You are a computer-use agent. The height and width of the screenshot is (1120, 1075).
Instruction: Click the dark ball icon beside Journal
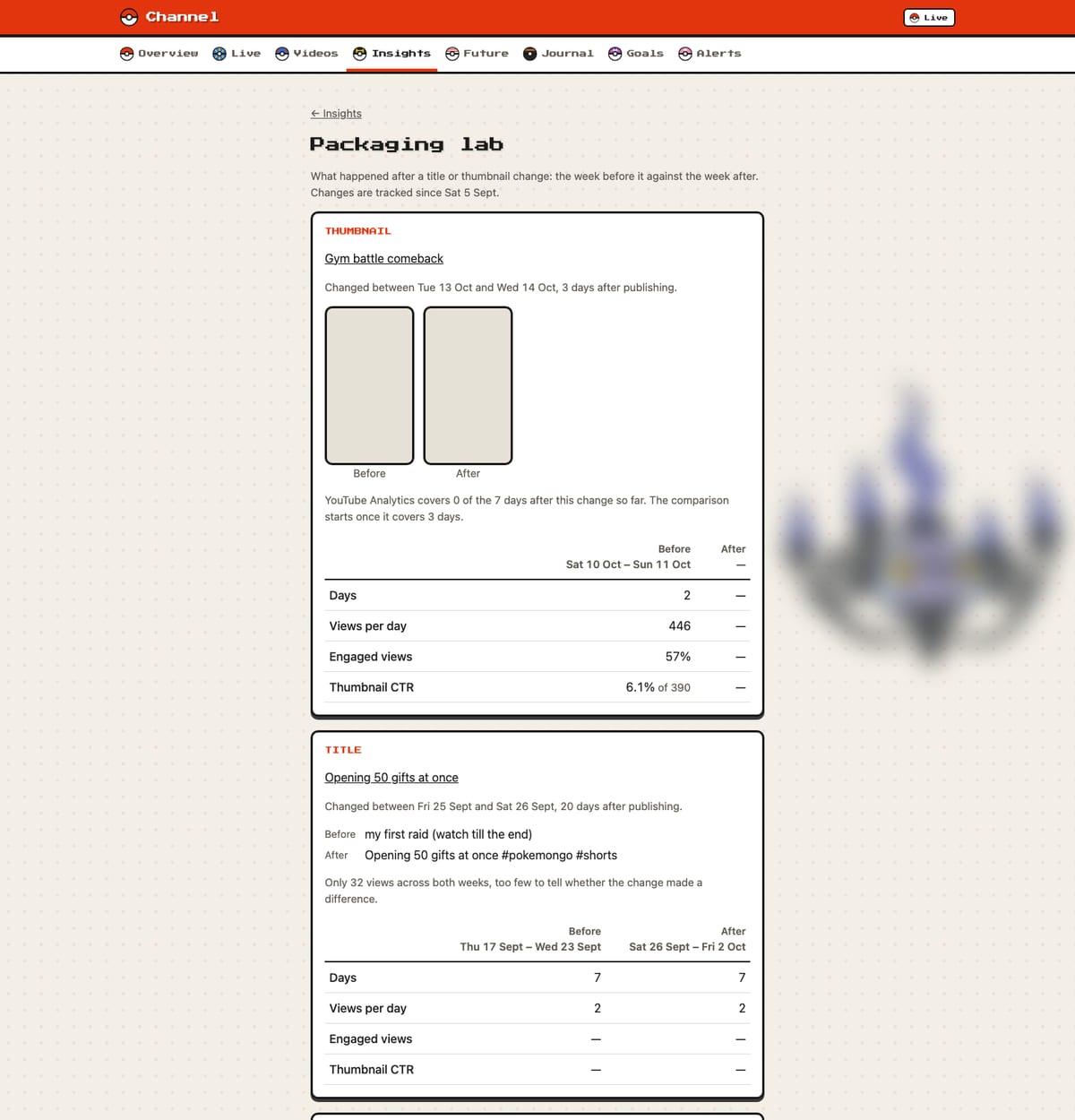point(530,54)
